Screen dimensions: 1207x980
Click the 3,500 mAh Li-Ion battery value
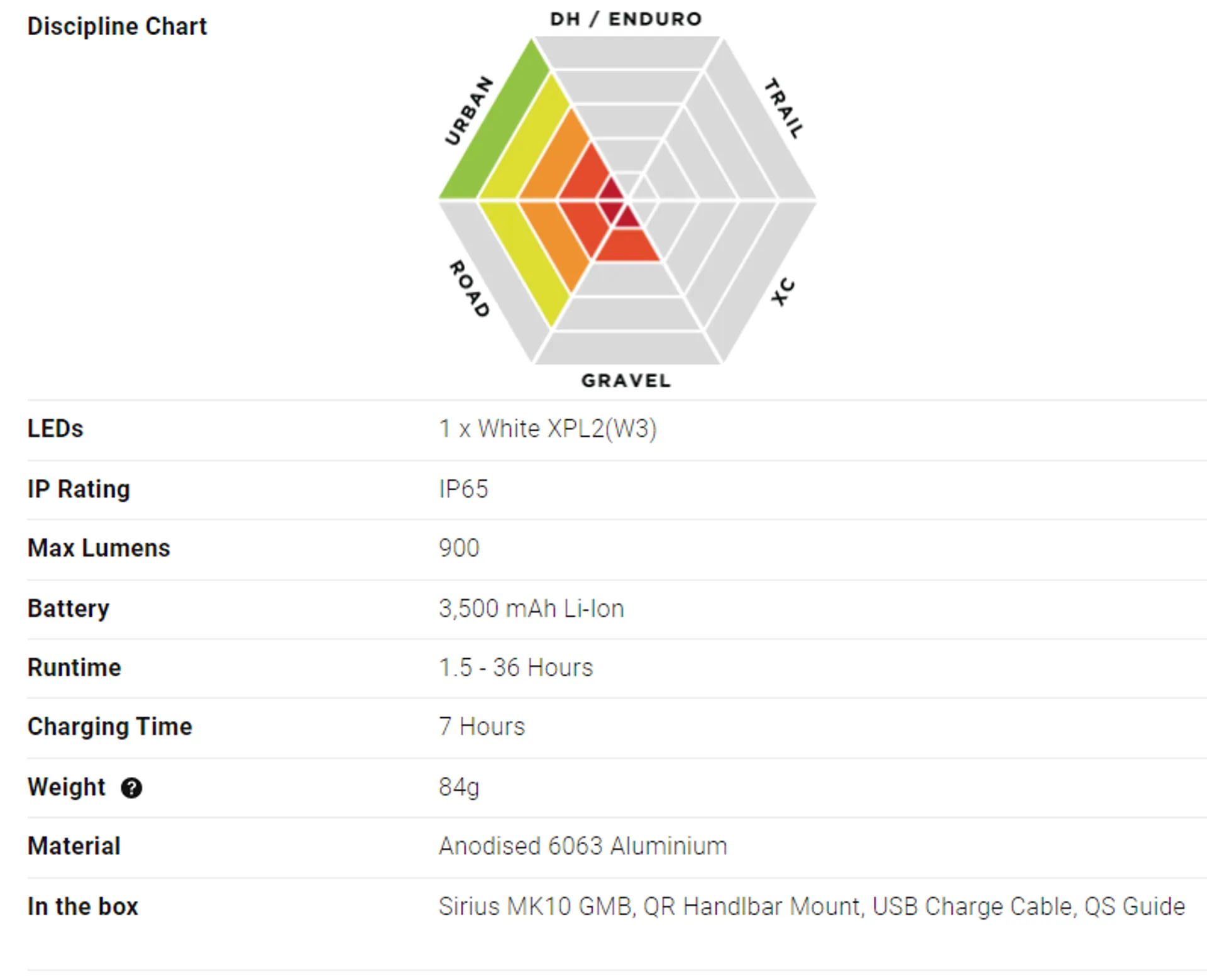[531, 608]
